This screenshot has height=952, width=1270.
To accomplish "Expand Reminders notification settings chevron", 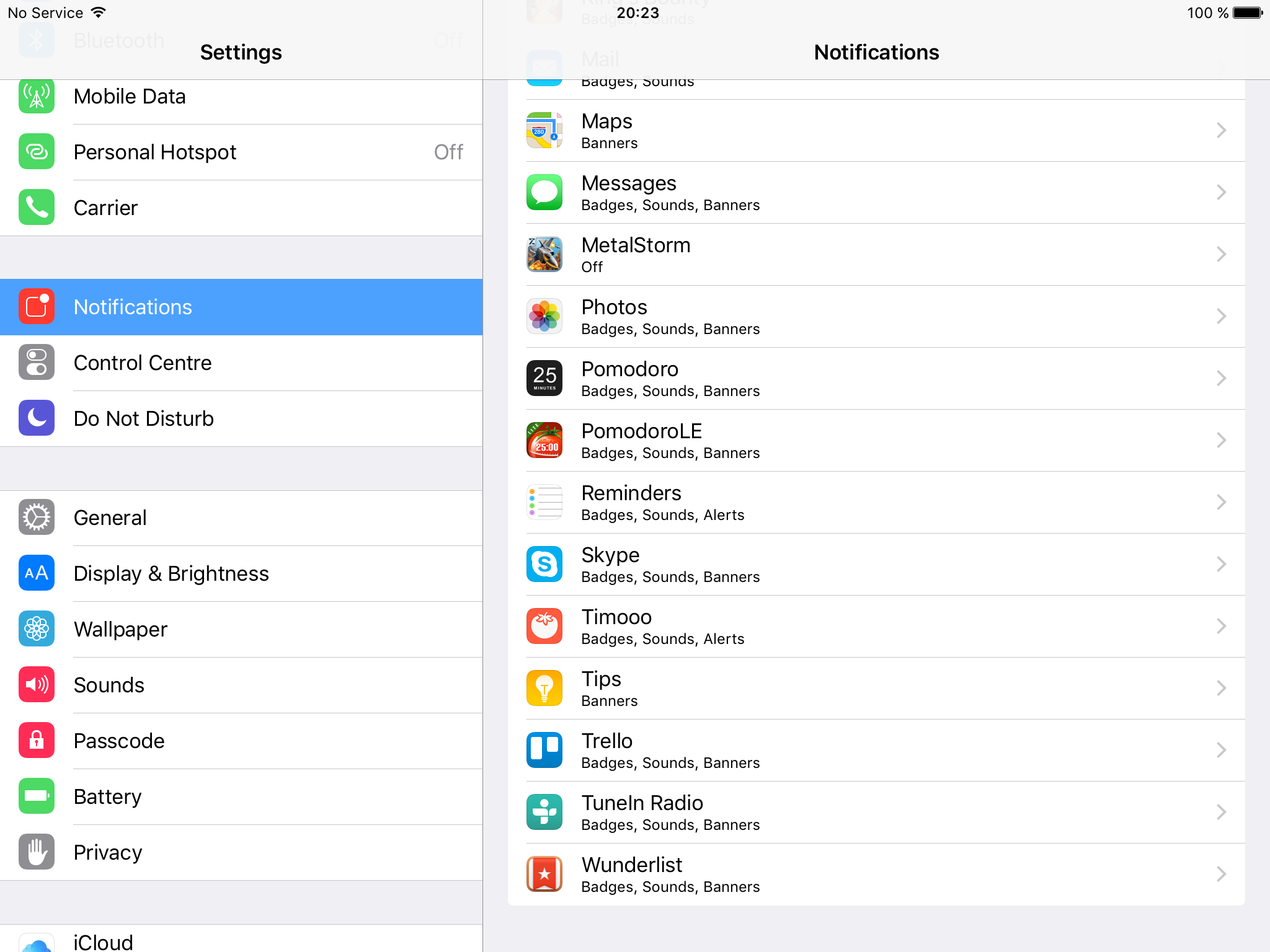I will (1221, 502).
